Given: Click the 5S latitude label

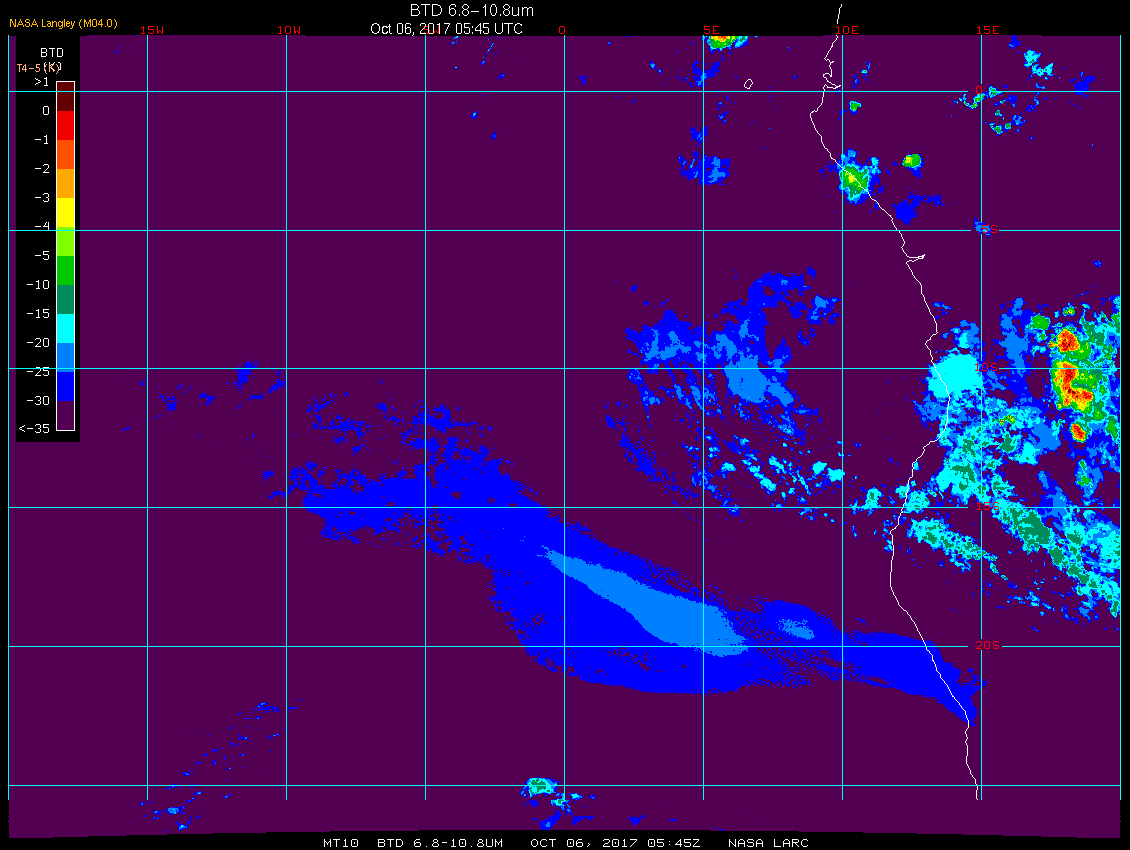Looking at the screenshot, I should pos(989,229).
